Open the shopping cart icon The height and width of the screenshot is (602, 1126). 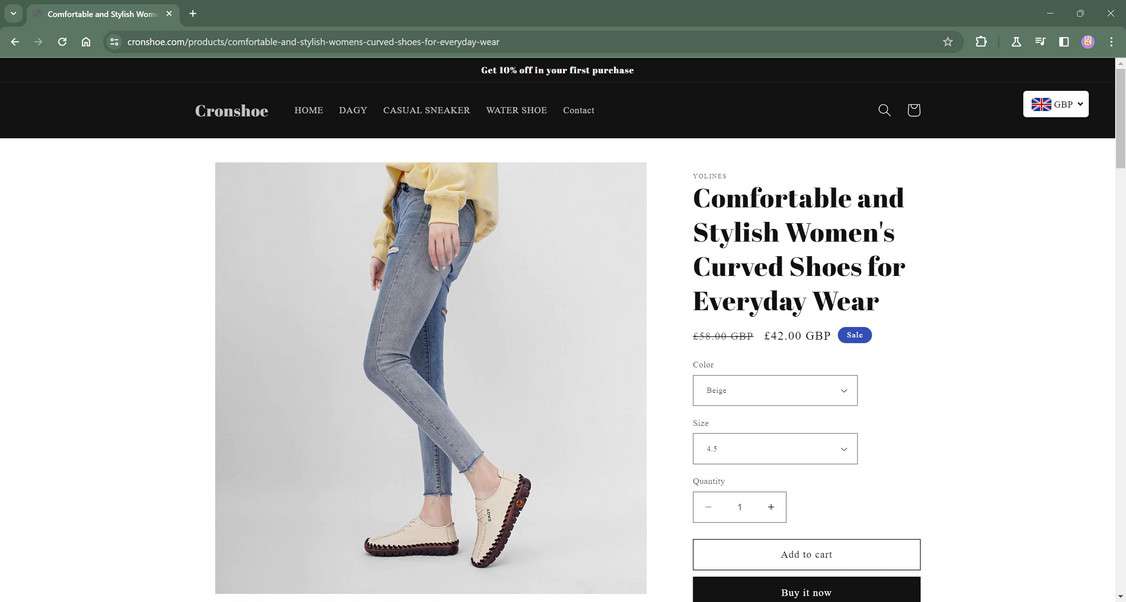tap(913, 109)
